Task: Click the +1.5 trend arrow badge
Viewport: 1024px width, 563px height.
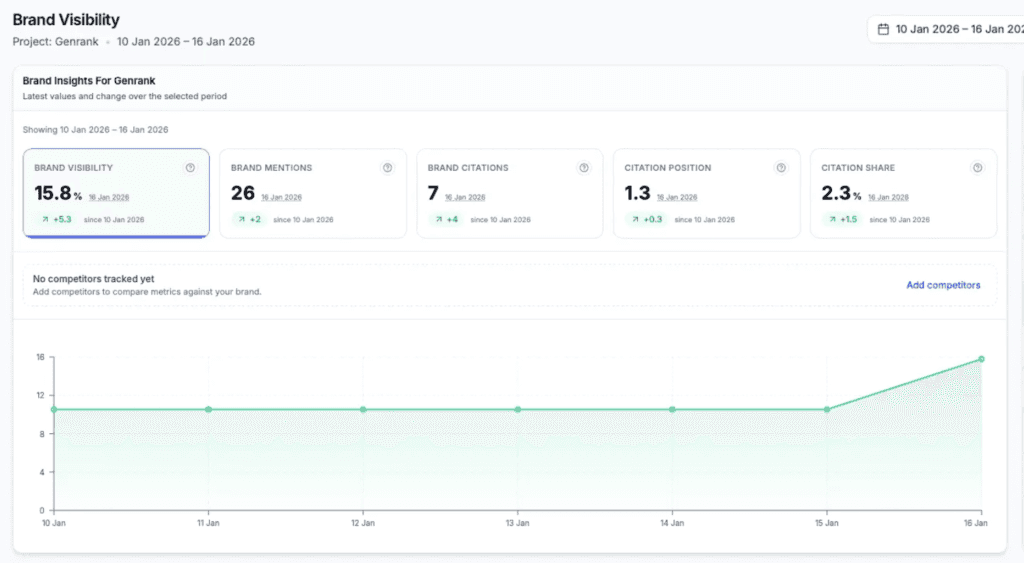Action: coord(843,219)
